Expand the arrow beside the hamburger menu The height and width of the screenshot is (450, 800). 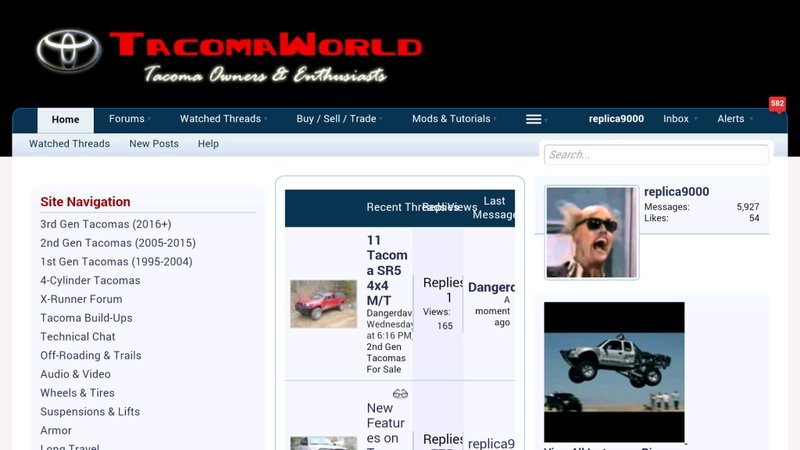pyautogui.click(x=545, y=120)
